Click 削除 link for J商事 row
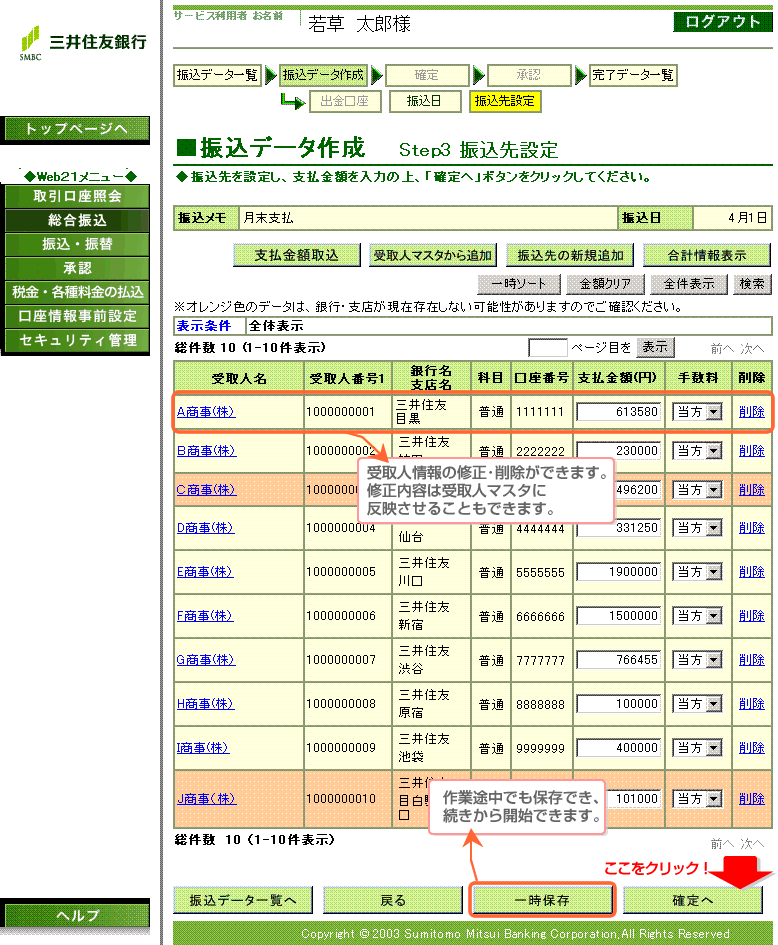This screenshot has width=778, height=945. pyautogui.click(x=751, y=799)
